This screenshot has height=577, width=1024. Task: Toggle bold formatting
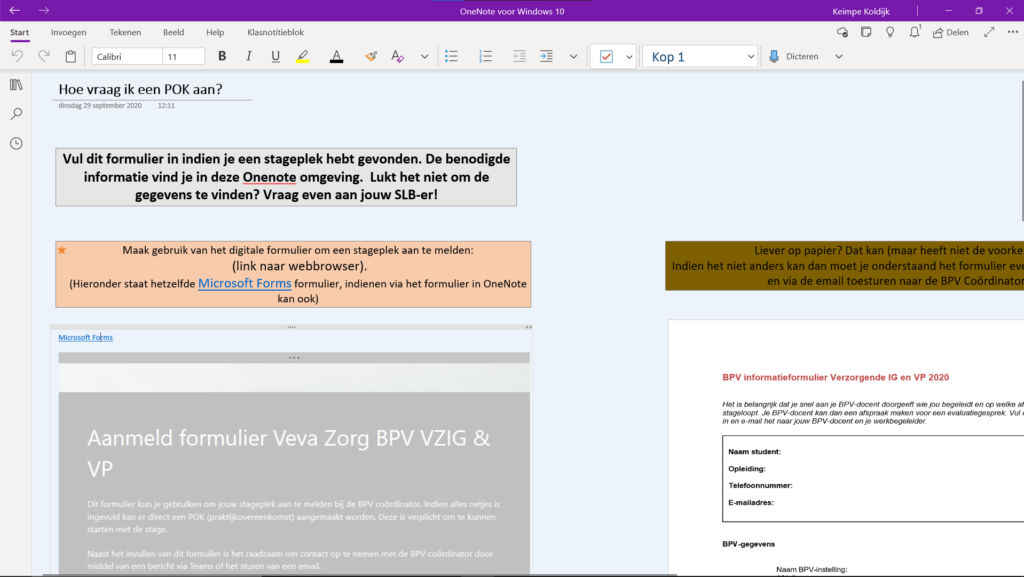tap(222, 57)
